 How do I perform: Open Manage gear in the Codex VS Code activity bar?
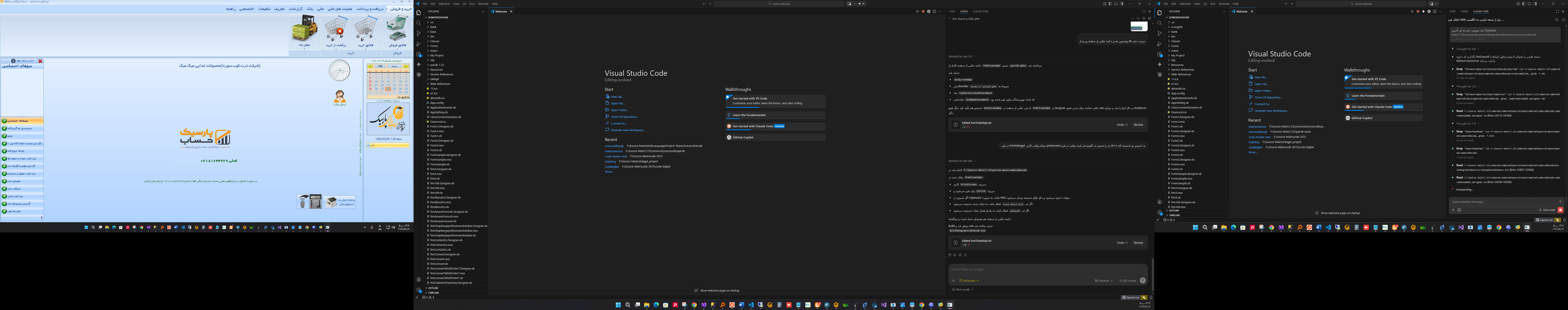click(x=419, y=290)
